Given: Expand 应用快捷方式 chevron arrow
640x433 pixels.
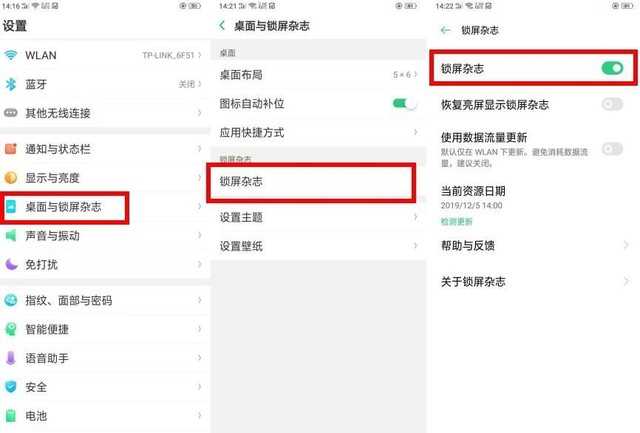Looking at the screenshot, I should click(x=416, y=132).
